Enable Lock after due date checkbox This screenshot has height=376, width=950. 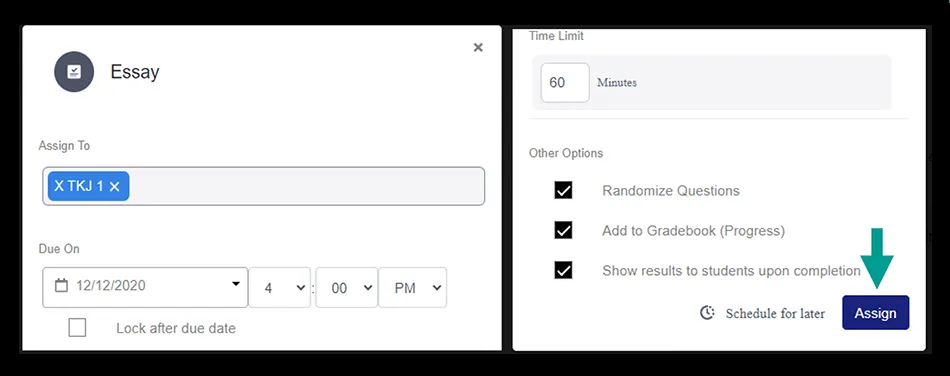point(77,328)
